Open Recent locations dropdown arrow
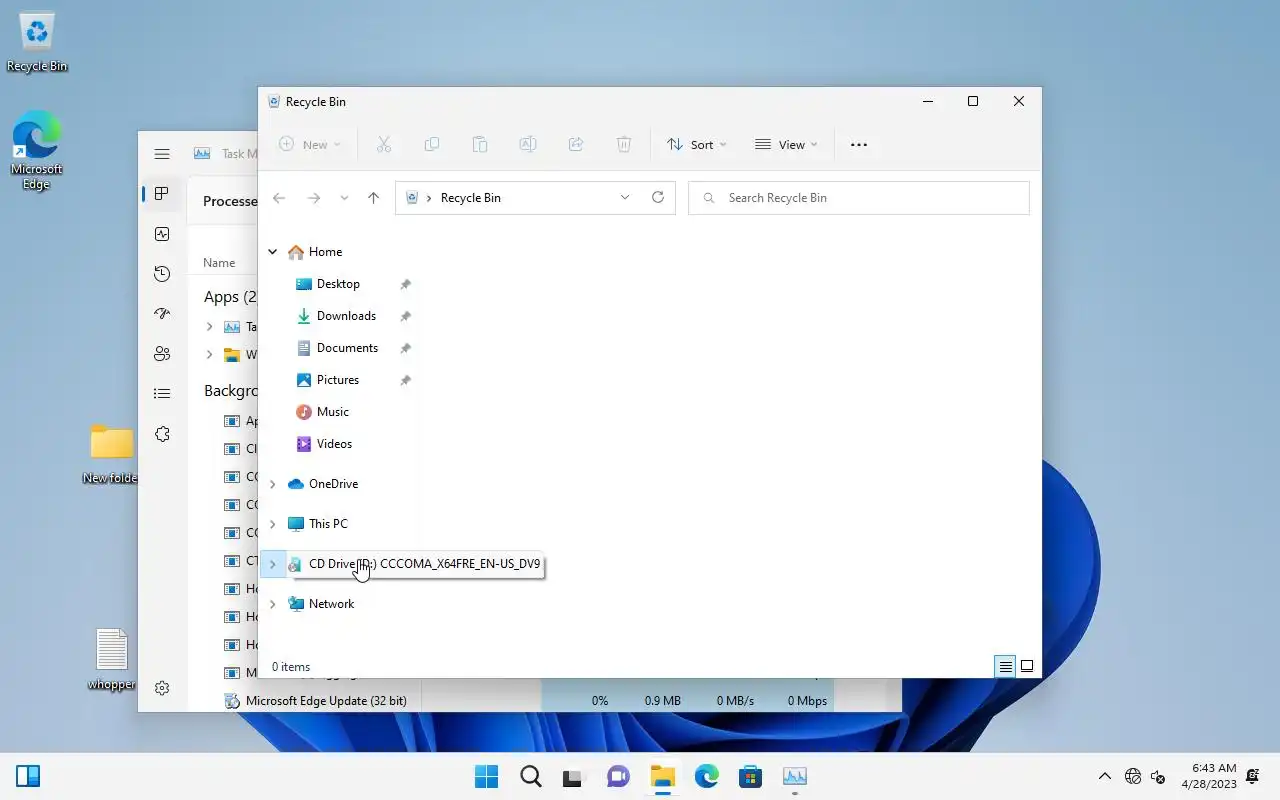Viewport: 1280px width, 800px height. [x=344, y=198]
